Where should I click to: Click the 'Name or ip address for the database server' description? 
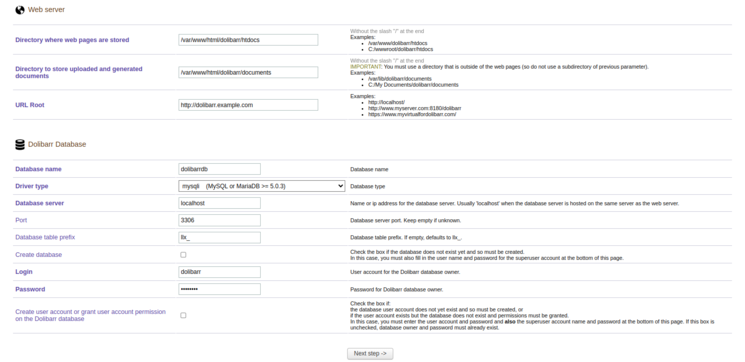tap(515, 203)
